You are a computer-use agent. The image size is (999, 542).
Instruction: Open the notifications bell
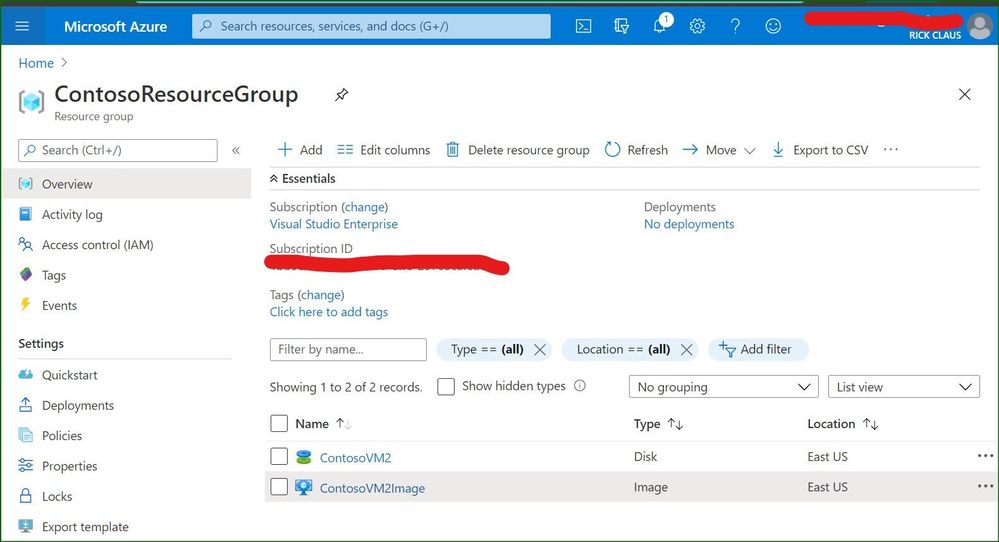[x=660, y=25]
